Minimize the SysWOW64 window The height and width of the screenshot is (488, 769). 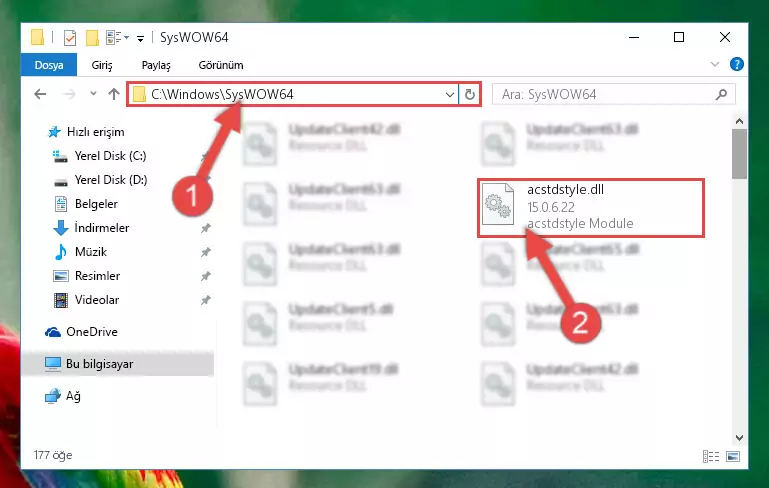coord(634,37)
